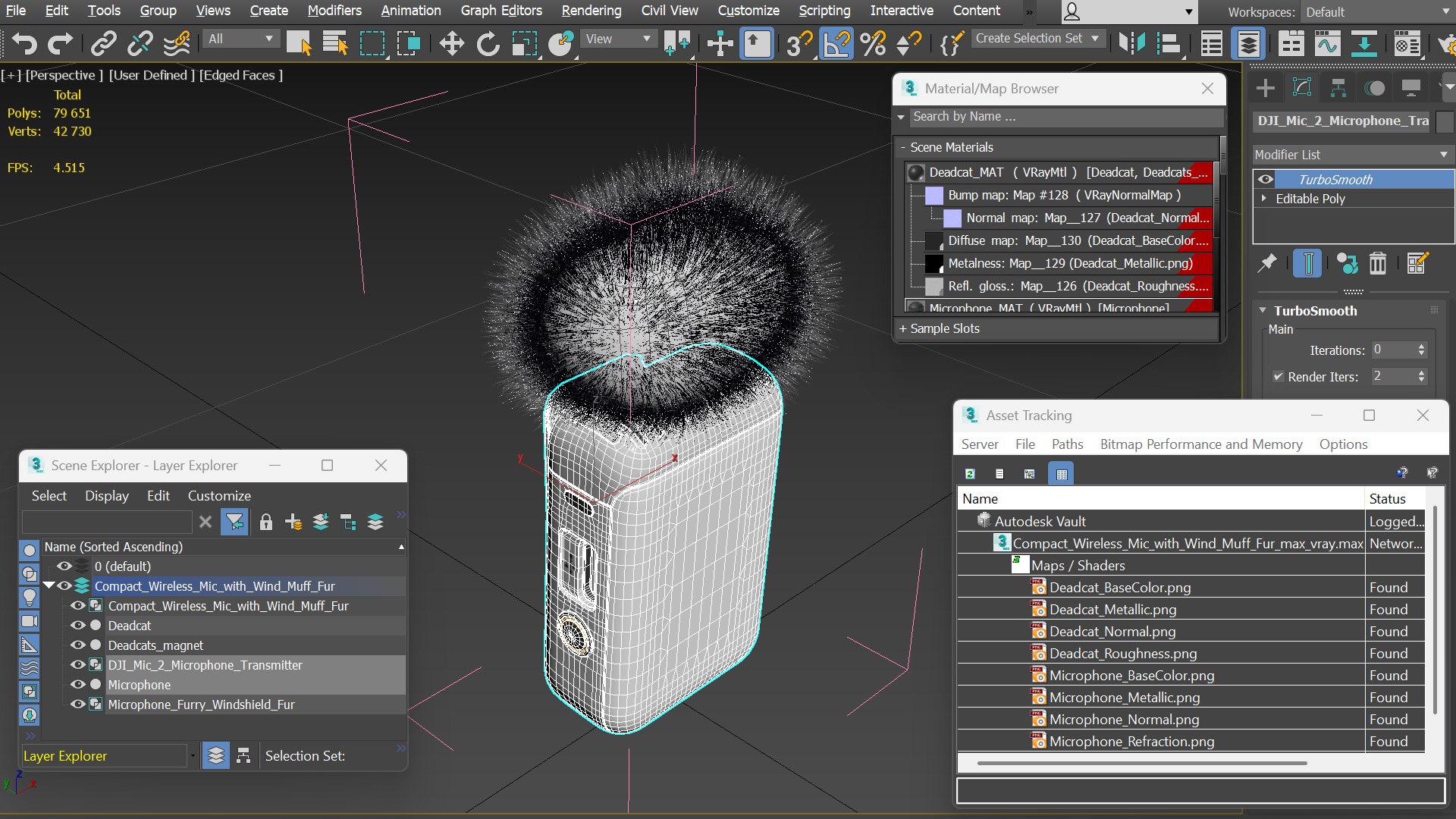
Task: Click the Redo arrow icon
Action: 61,43
